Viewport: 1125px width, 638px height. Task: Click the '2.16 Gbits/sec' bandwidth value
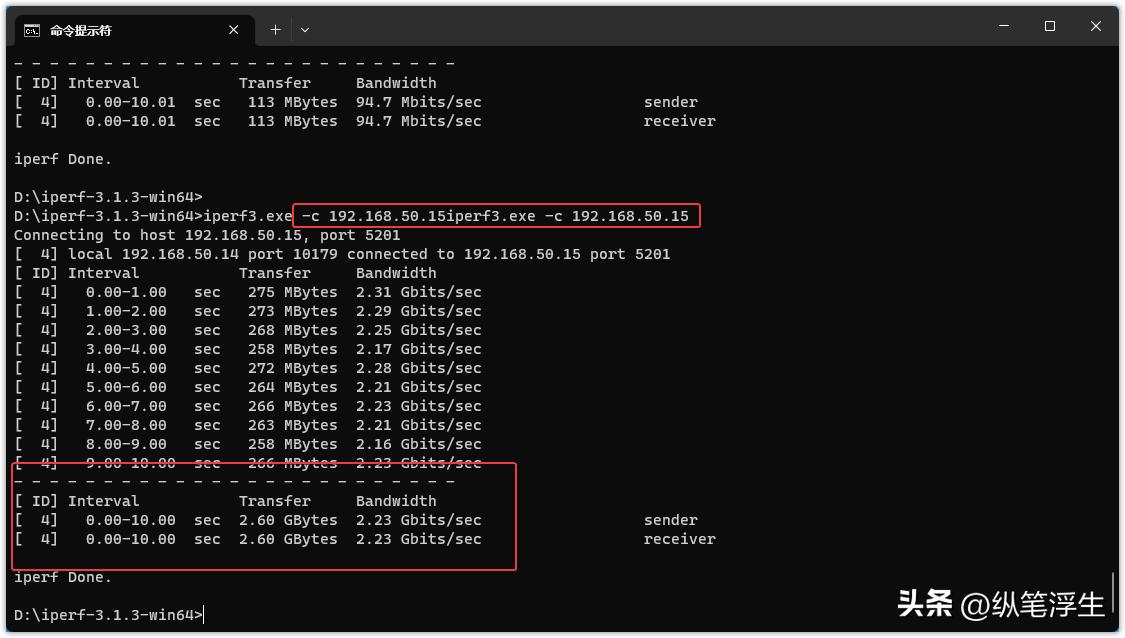[418, 444]
